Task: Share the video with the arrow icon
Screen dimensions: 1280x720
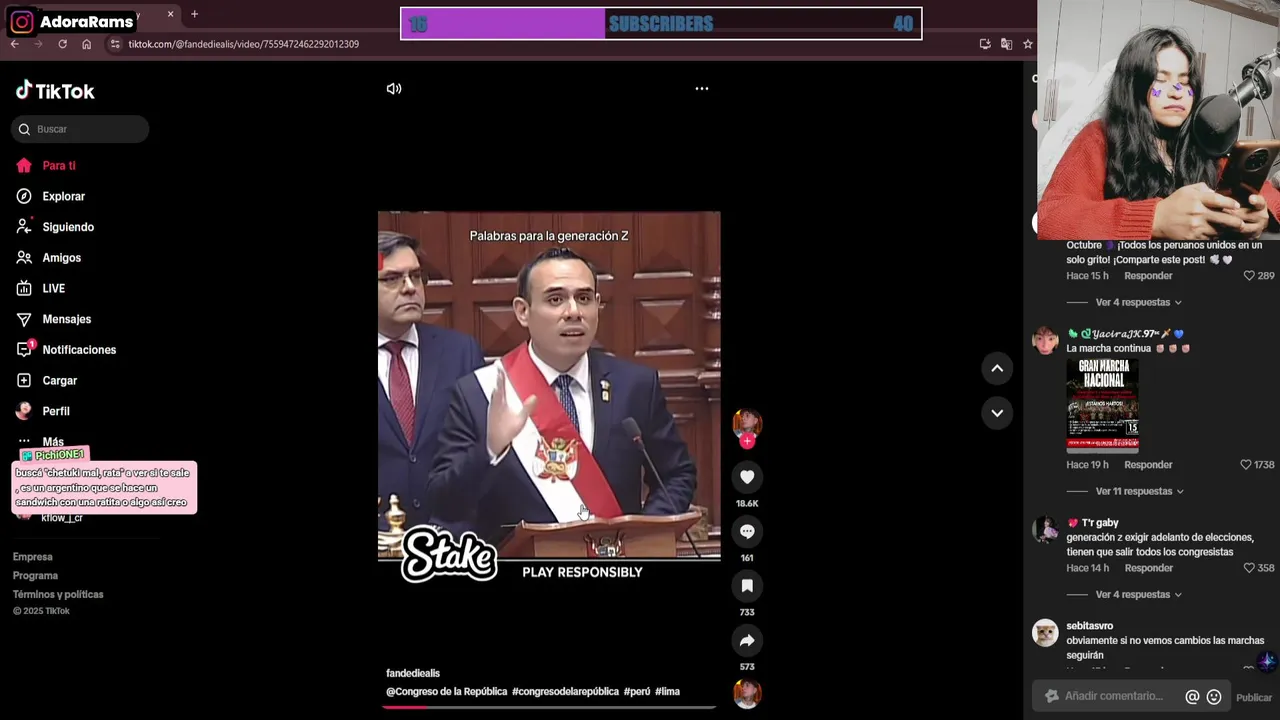Action: pyautogui.click(x=747, y=640)
